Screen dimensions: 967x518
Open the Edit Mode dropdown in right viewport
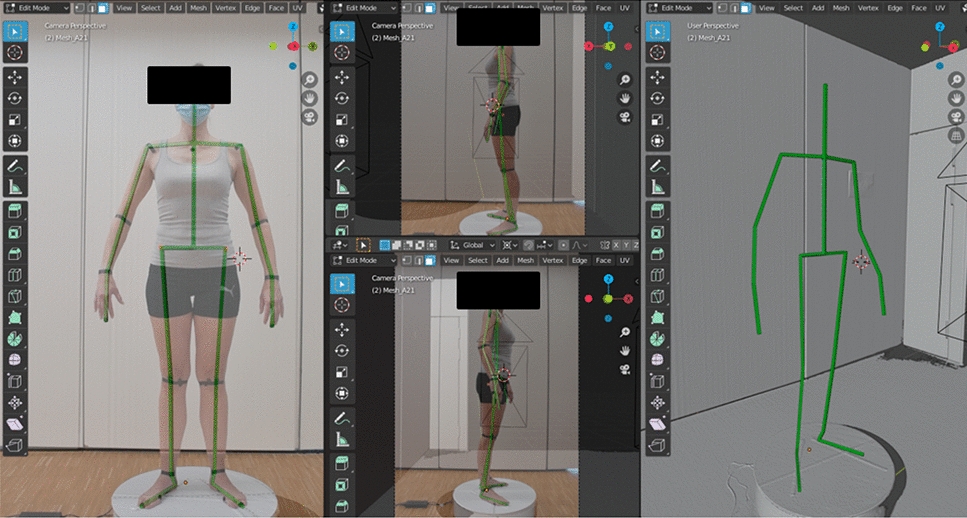[x=679, y=7]
